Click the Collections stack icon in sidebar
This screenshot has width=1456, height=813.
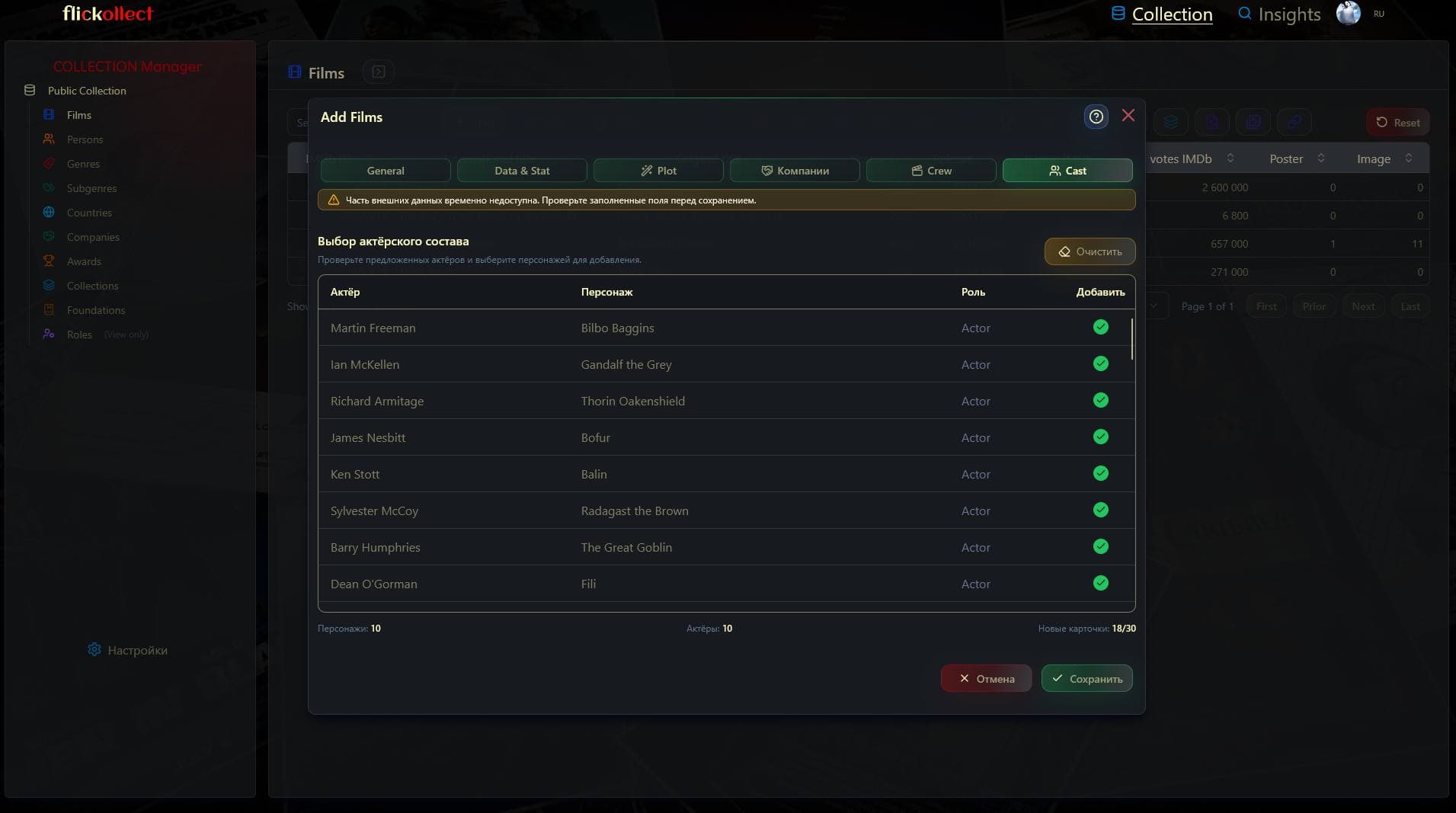pos(49,286)
